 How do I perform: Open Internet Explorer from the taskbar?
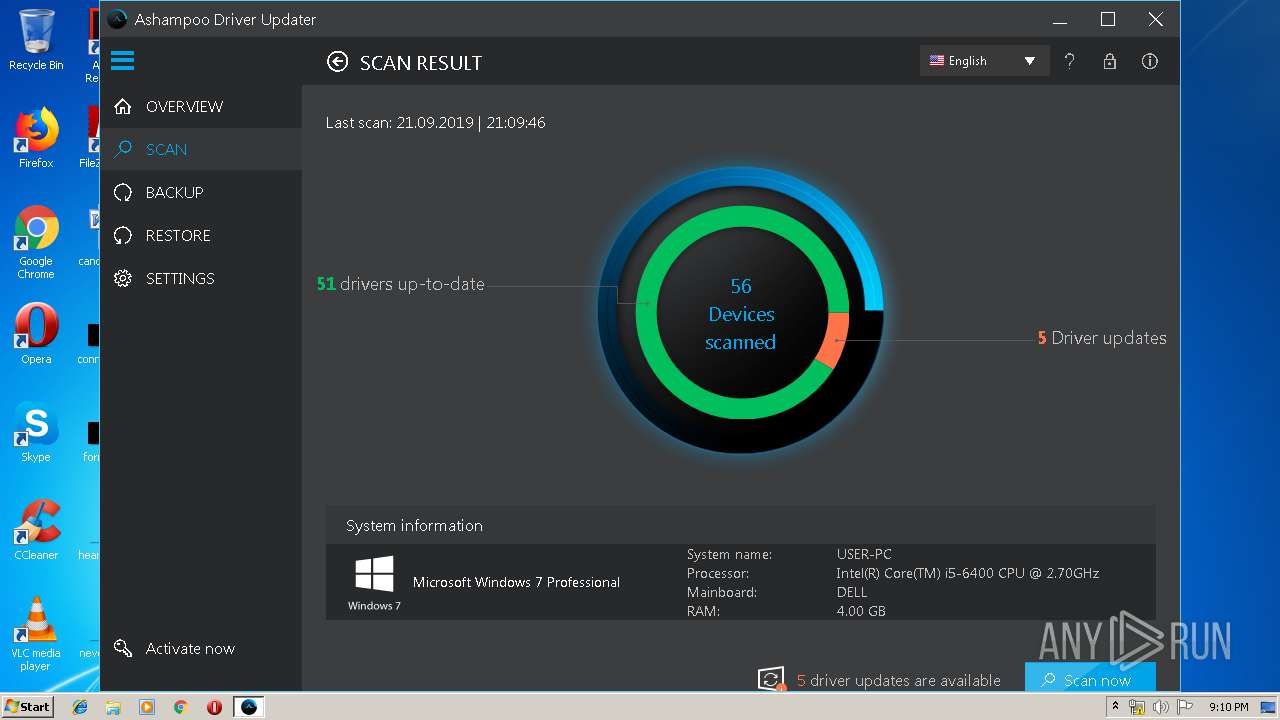point(80,707)
